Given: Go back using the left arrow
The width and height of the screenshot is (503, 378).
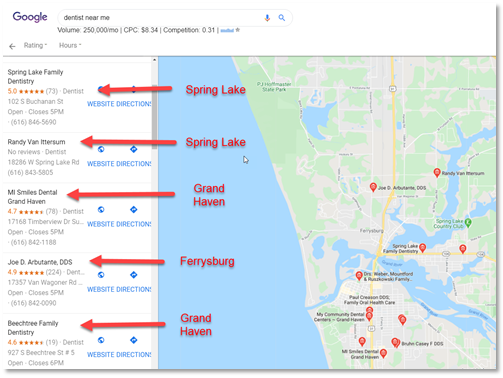Looking at the screenshot, I should pos(12,46).
